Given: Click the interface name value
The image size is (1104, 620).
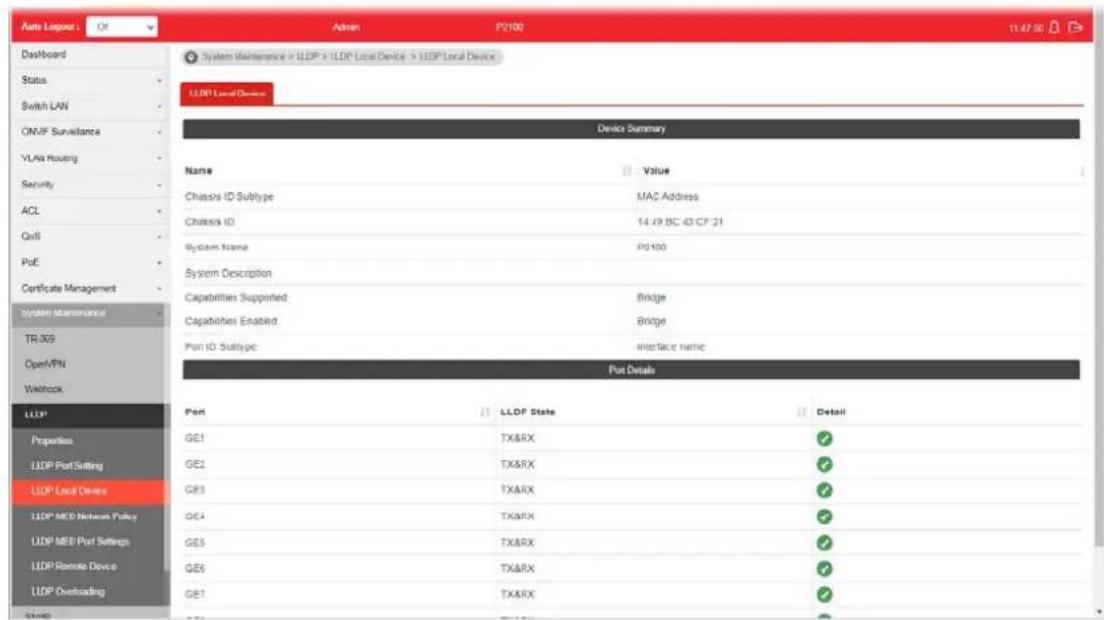Looking at the screenshot, I should click(x=670, y=347).
